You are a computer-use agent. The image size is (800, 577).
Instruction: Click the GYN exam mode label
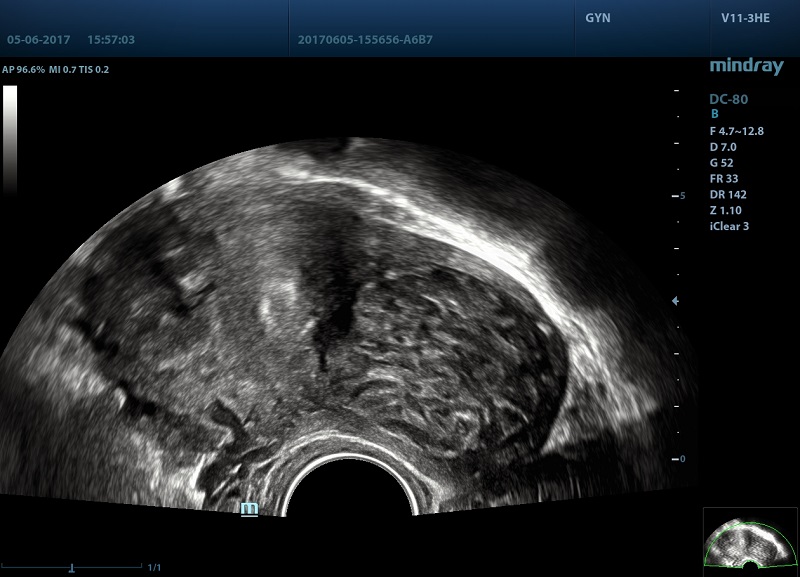click(597, 18)
